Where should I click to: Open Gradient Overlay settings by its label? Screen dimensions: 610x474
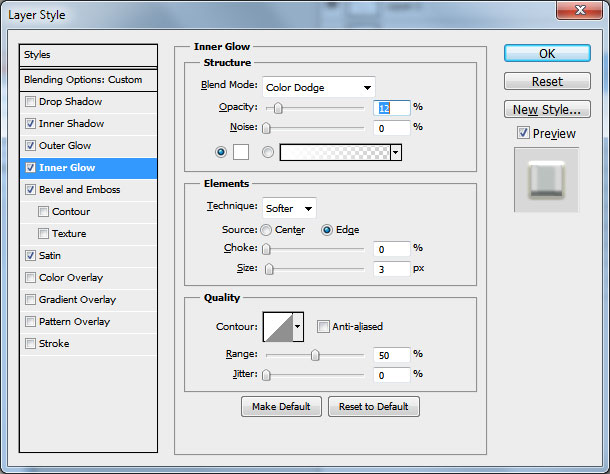[x=77, y=300]
